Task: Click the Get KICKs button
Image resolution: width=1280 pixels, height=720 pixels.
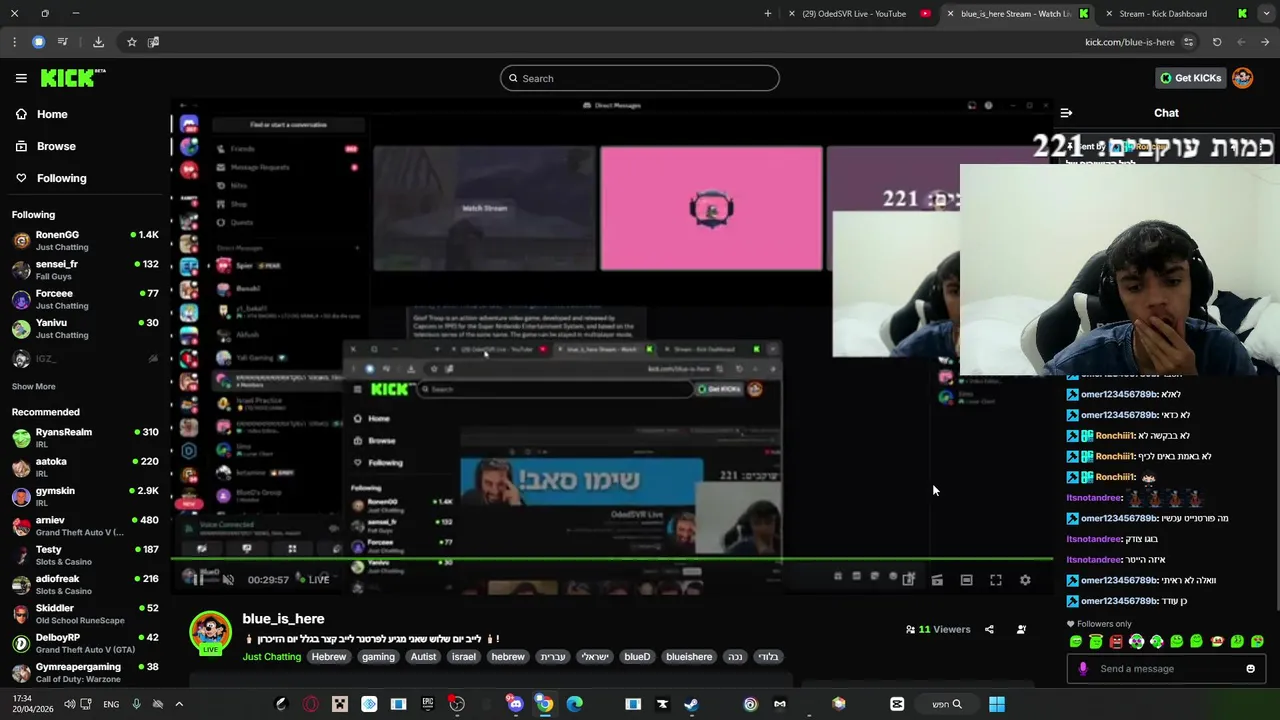Action: [1190, 78]
